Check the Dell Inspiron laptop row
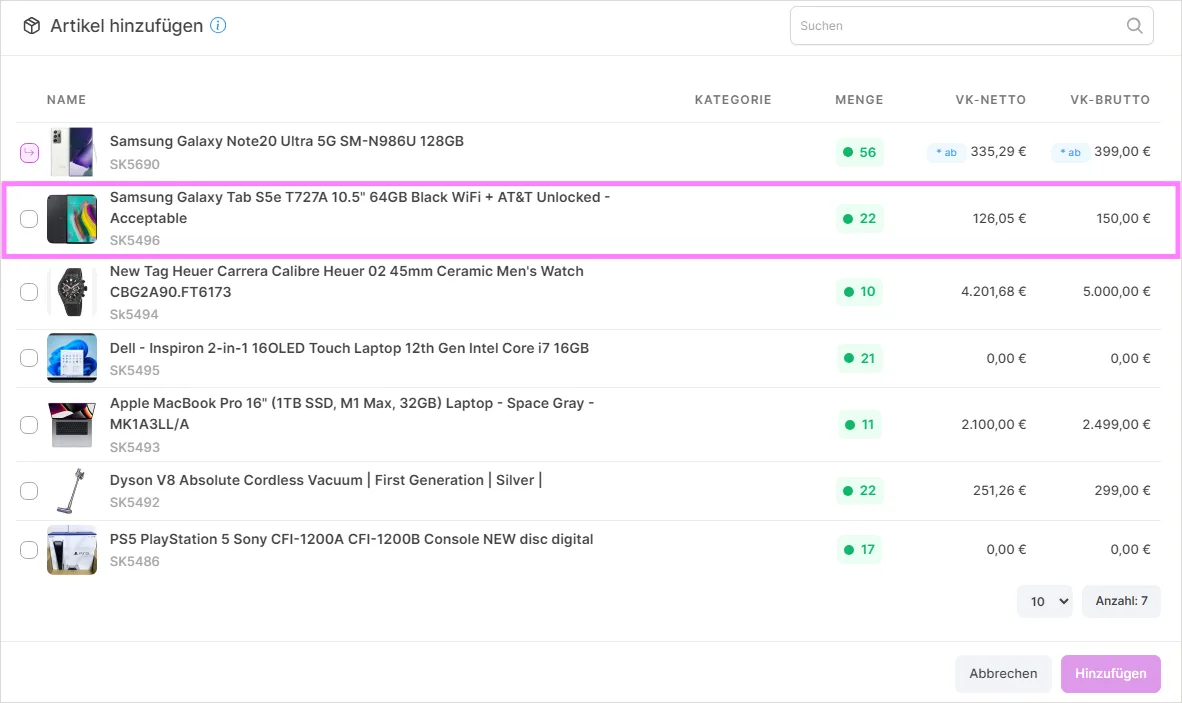The image size is (1182, 703). point(29,358)
